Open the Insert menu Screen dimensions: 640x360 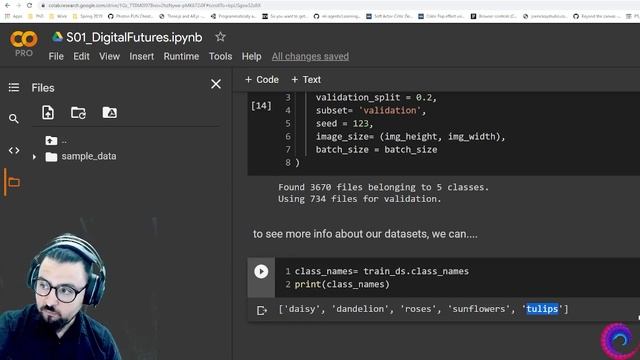point(142,56)
